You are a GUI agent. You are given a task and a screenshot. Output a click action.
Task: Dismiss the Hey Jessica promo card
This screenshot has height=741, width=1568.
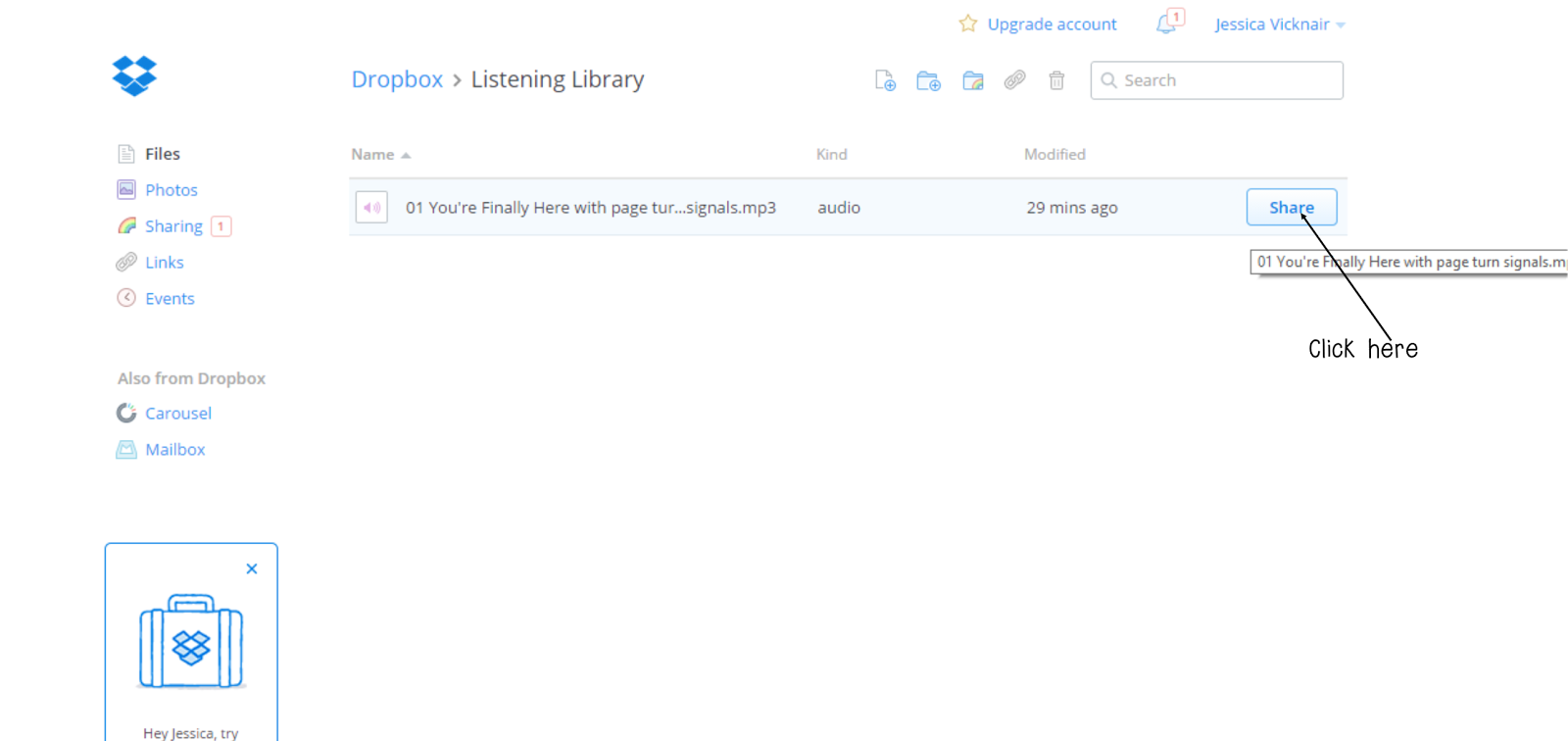[x=252, y=568]
